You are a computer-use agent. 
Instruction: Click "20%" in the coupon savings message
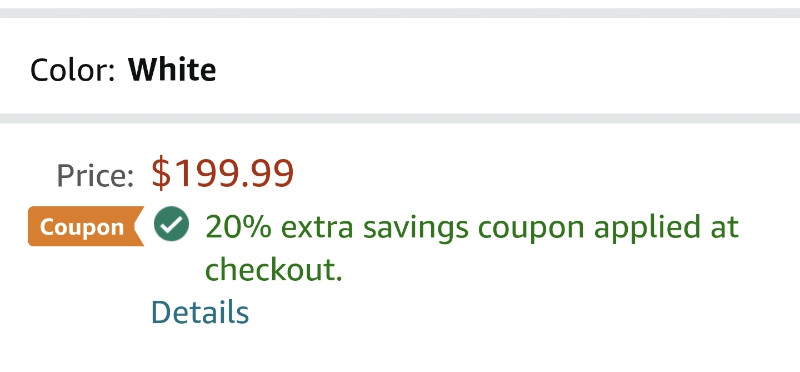point(238,227)
